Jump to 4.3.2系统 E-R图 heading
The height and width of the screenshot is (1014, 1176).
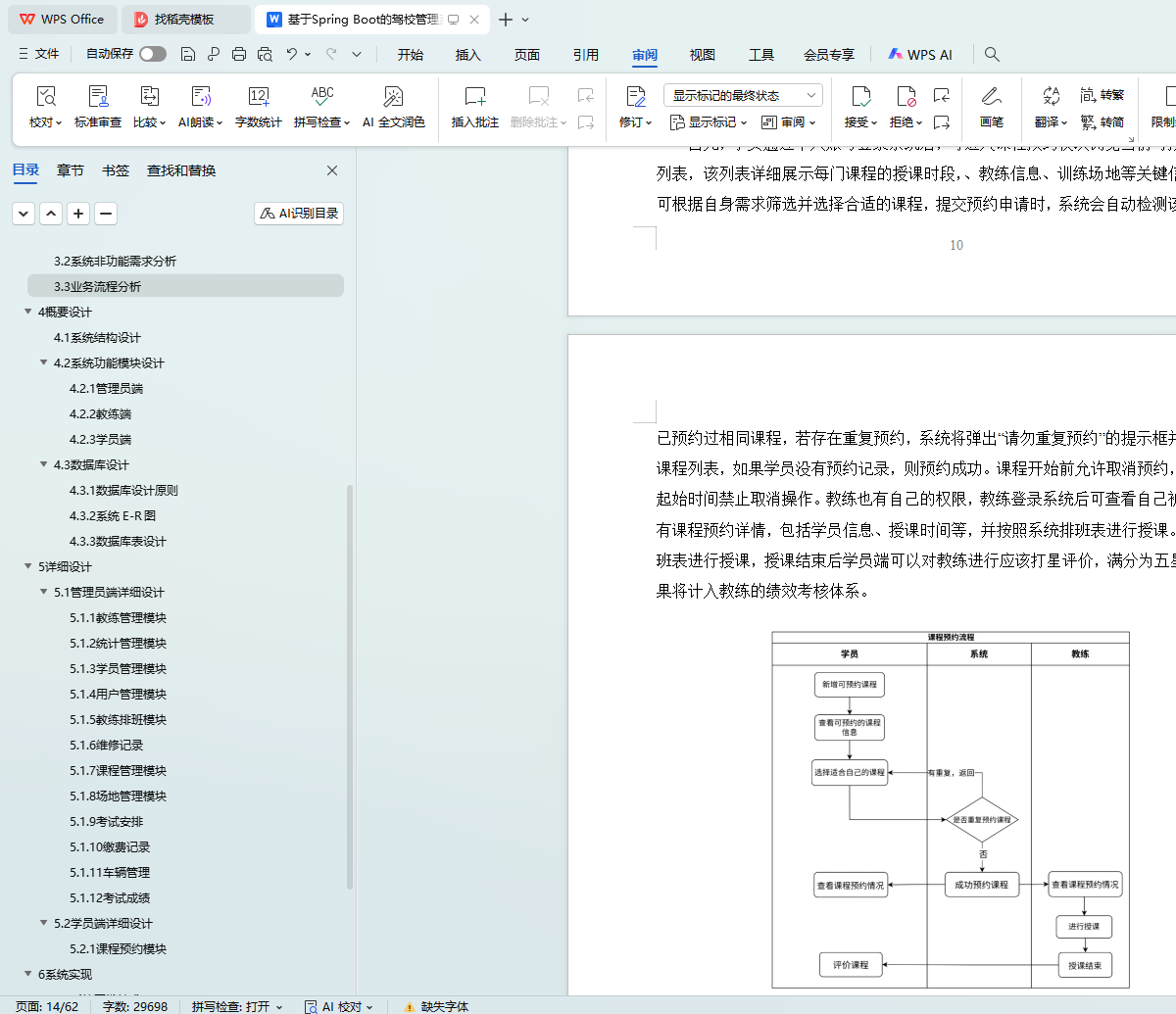click(x=113, y=516)
